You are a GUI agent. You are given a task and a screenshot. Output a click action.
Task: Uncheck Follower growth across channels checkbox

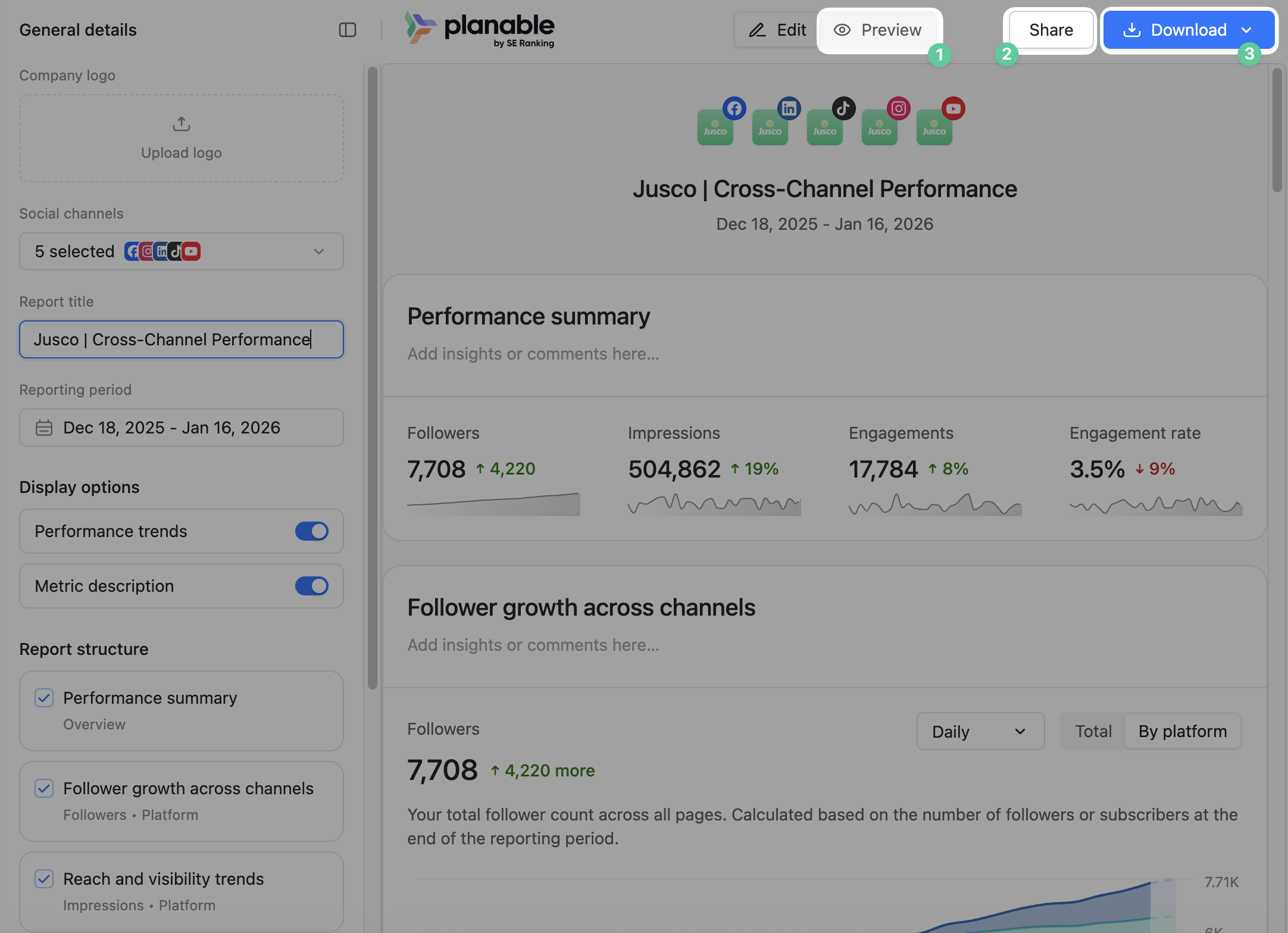coord(44,788)
